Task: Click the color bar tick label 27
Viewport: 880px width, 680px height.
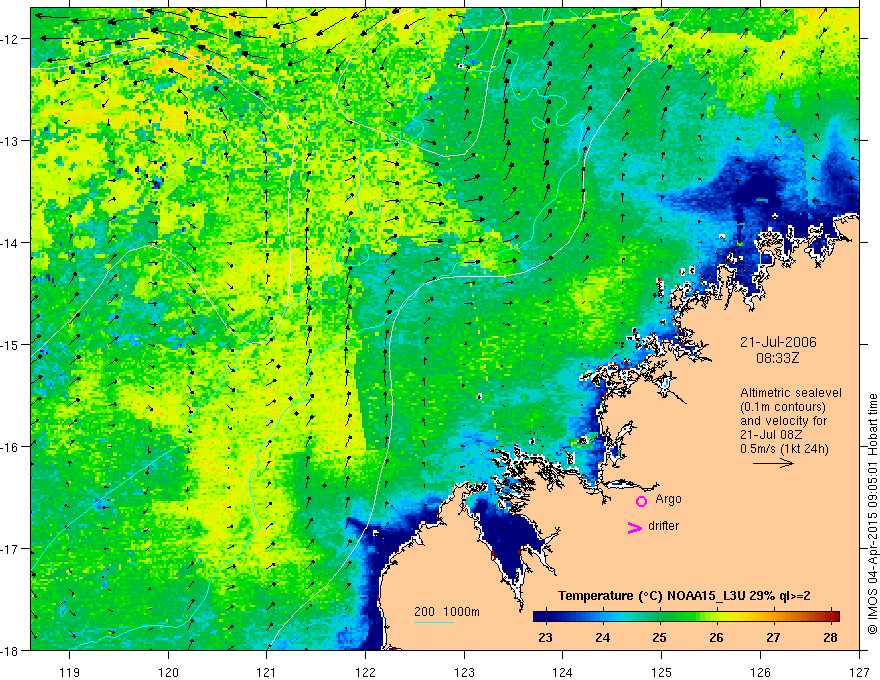Action: pos(773,637)
